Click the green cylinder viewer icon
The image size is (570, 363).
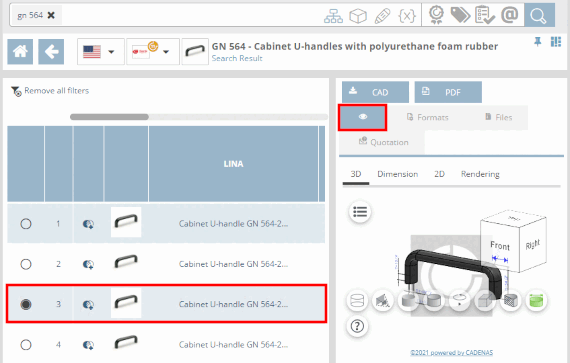tap(536, 301)
